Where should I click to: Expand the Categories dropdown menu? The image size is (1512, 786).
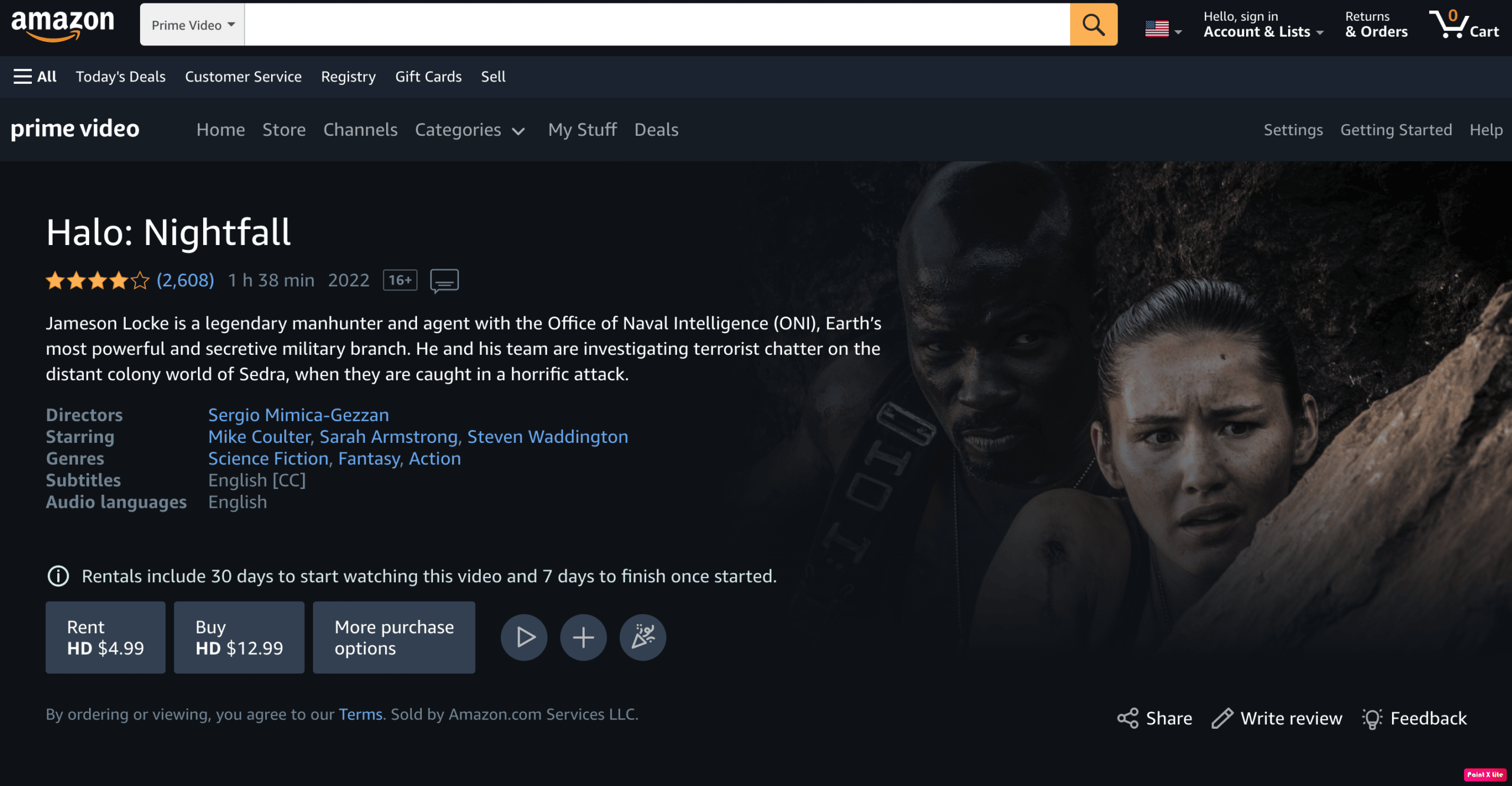coord(471,129)
